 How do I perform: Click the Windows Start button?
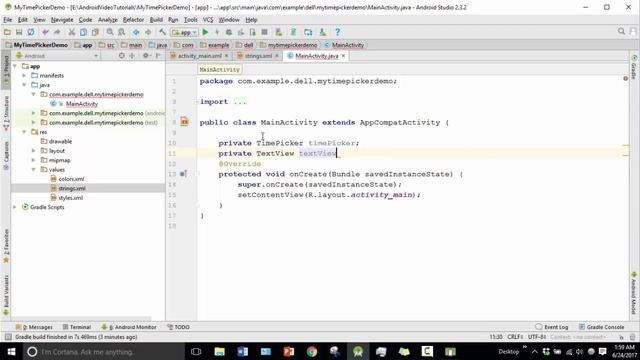click(x=11, y=351)
